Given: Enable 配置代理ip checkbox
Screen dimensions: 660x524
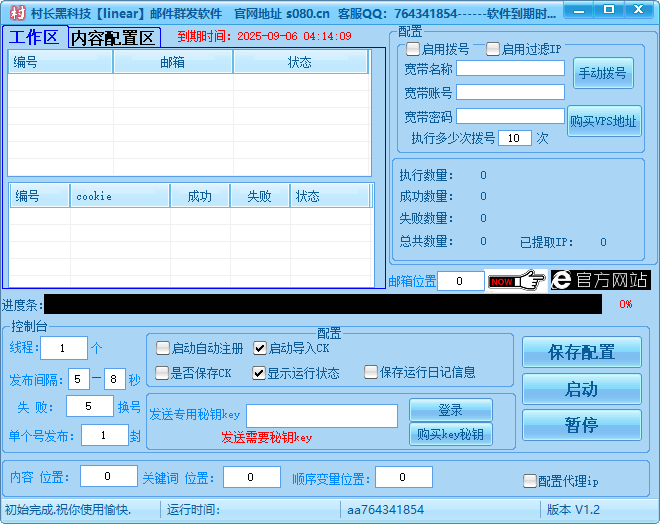Looking at the screenshot, I should point(530,481).
